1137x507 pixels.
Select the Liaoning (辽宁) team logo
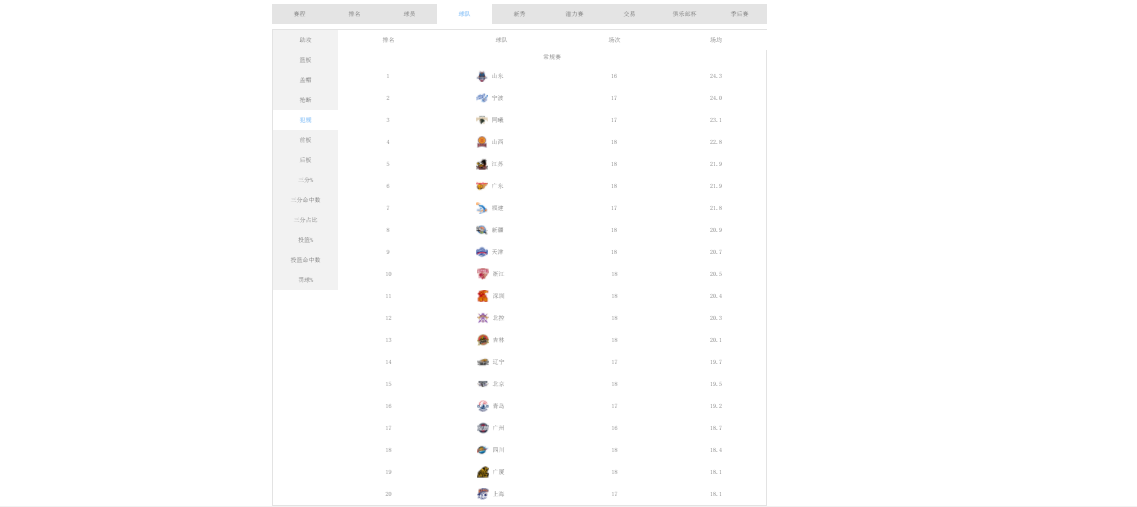[x=483, y=362]
